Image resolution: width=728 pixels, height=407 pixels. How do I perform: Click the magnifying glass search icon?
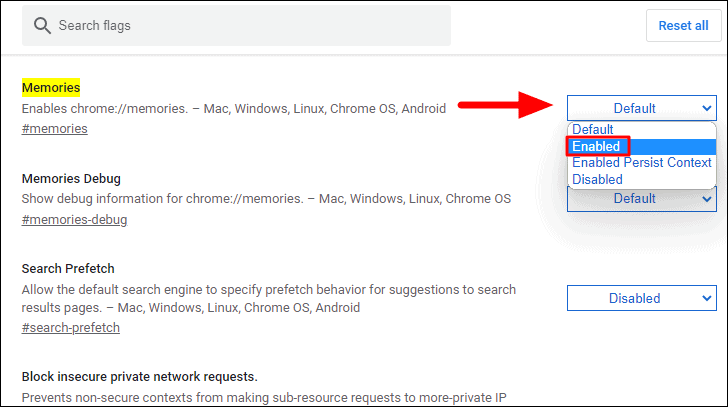[x=42, y=26]
